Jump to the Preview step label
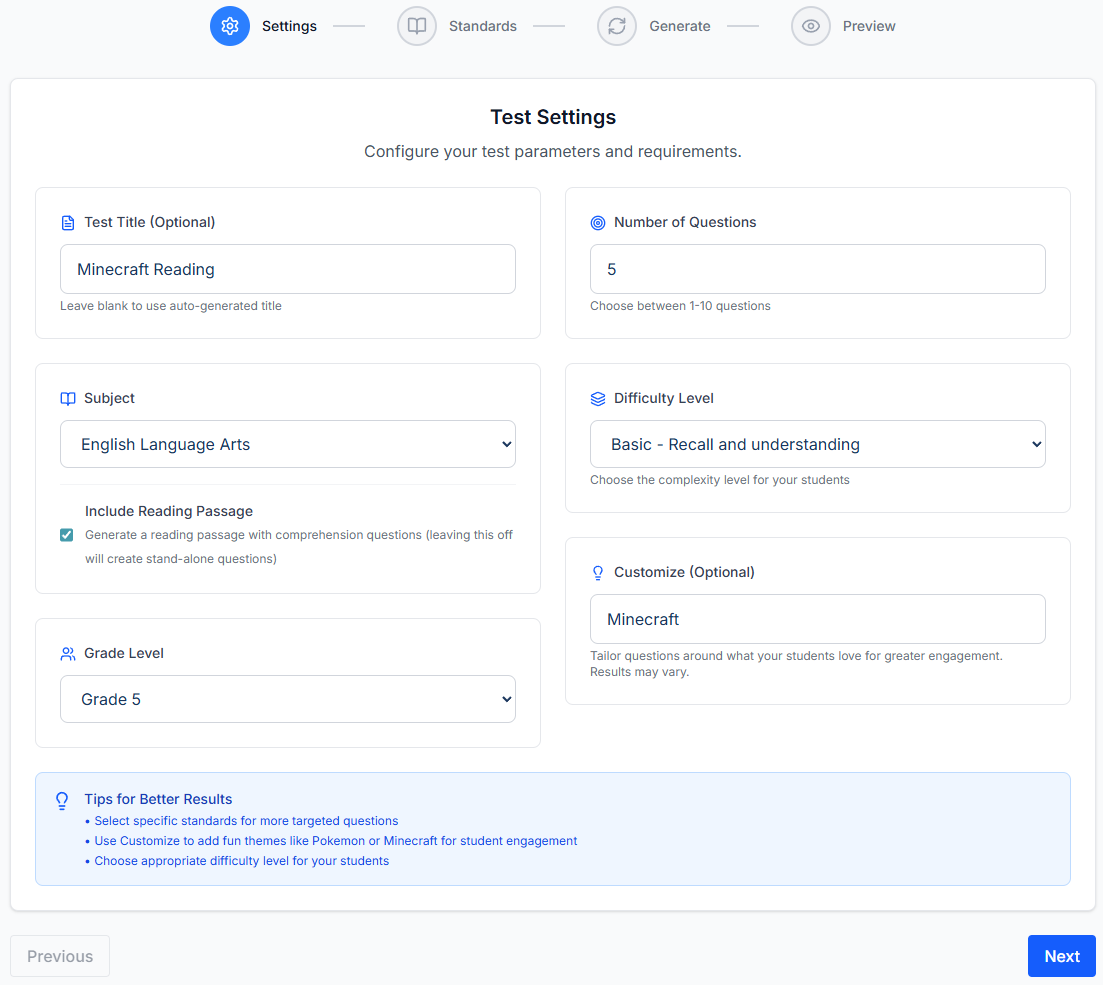 (x=868, y=26)
